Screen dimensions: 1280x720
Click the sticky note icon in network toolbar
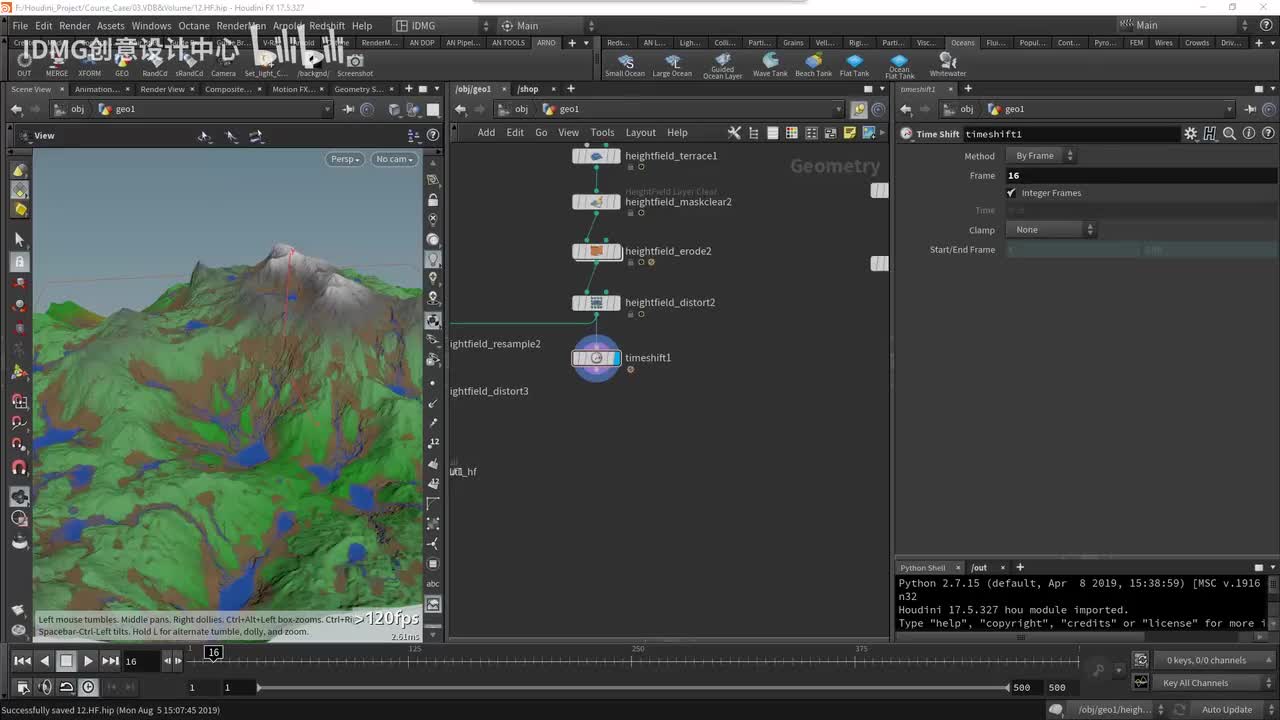click(x=850, y=133)
